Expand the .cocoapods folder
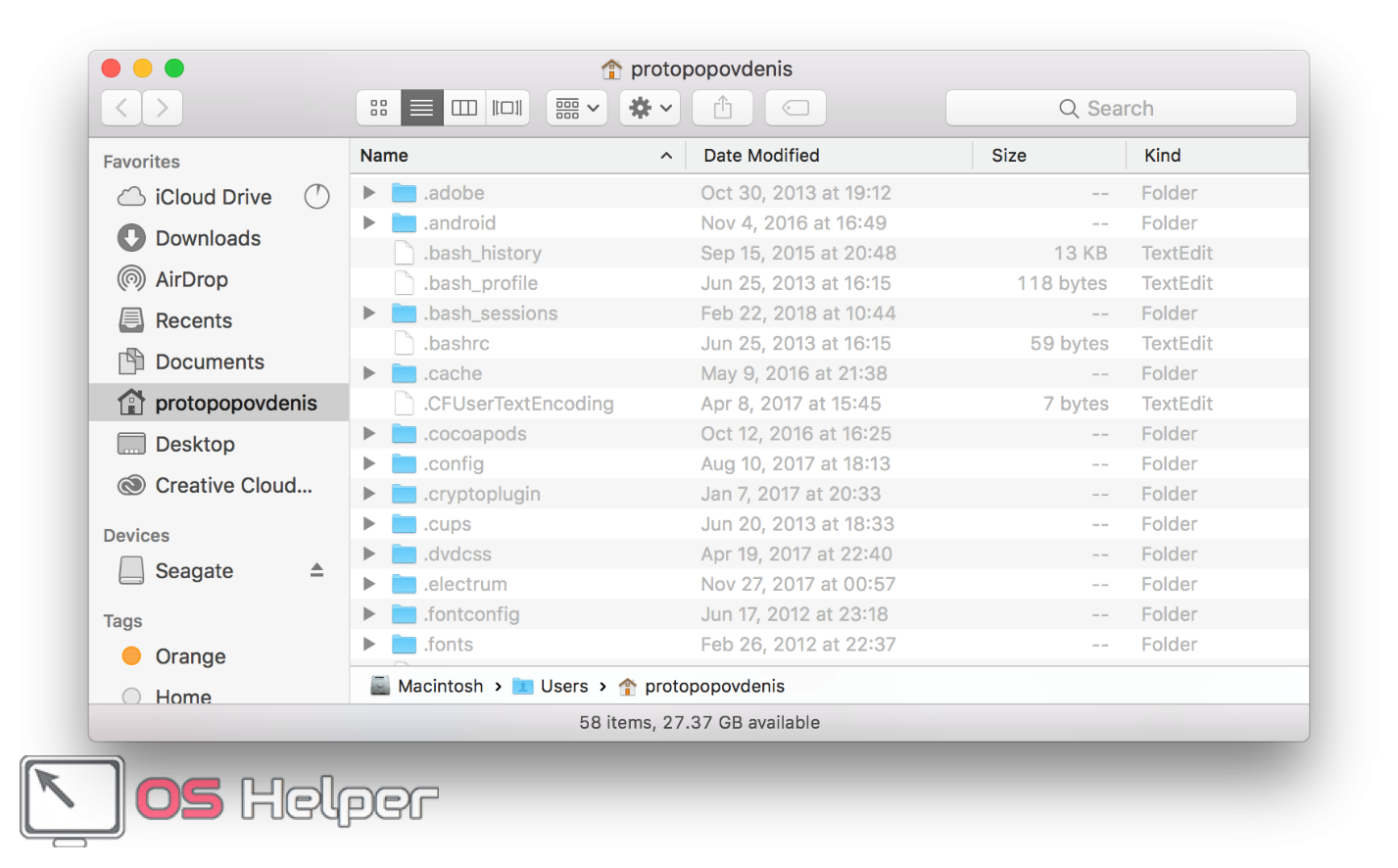The image size is (1398, 868). click(369, 433)
